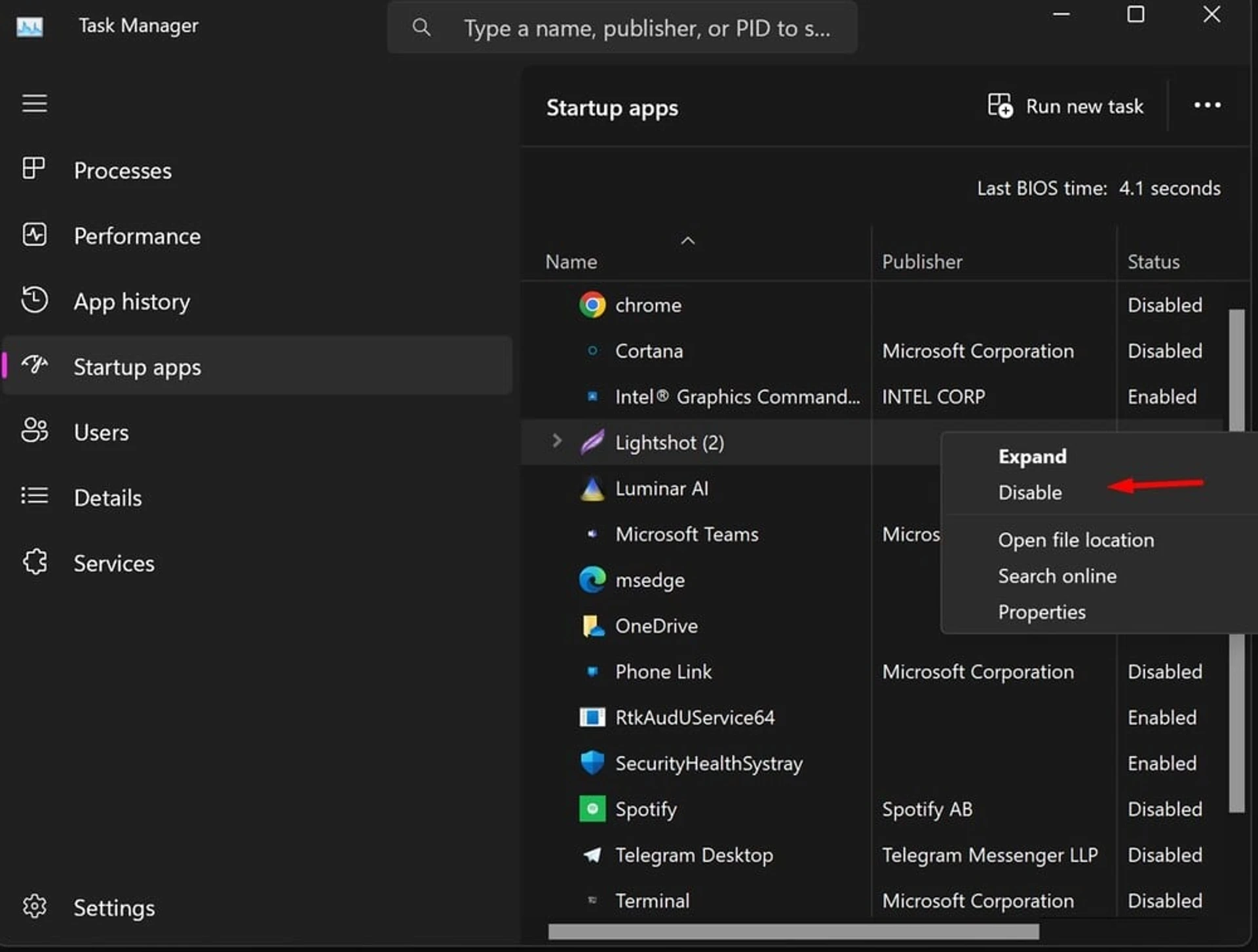
Task: Click the Luminar AI triangle icon
Action: (x=592, y=489)
